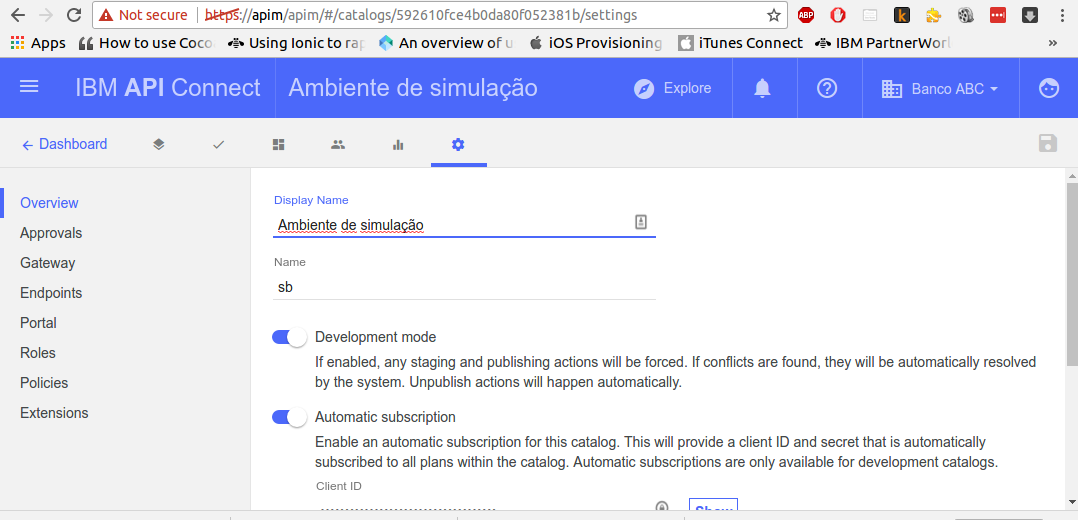Open the notifications bell
Screen dimensions: 1078x520
coord(762,88)
